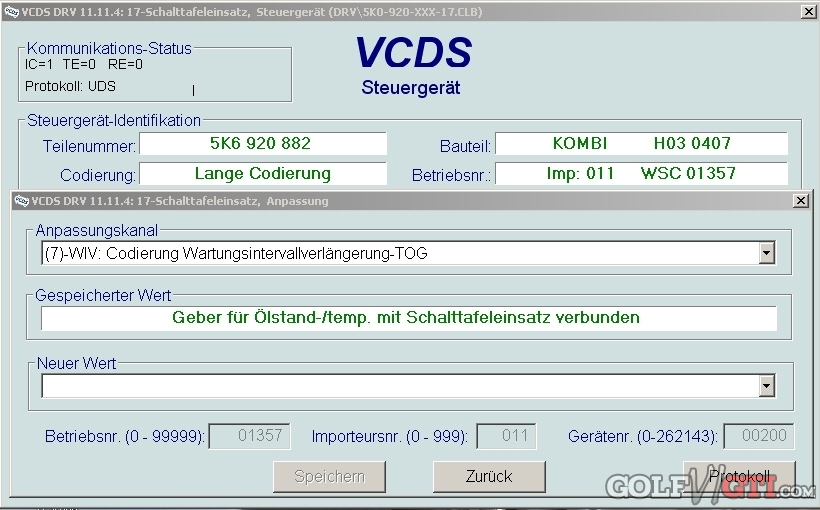This screenshot has width=820, height=510.
Task: Click the Protokoll button
Action: pos(739,477)
